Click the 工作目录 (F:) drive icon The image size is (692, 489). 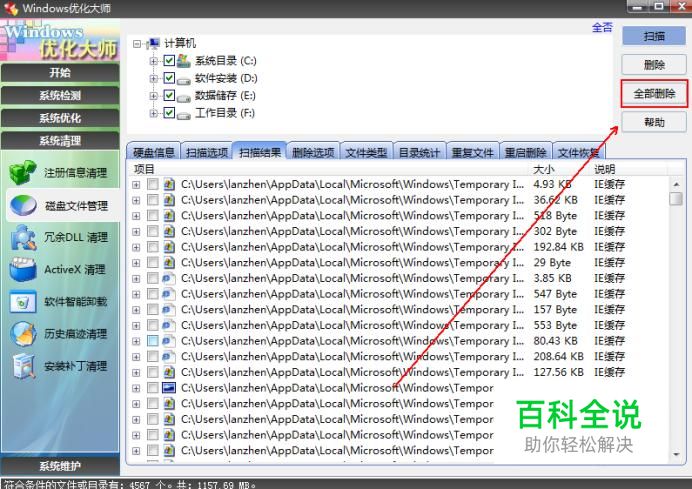183,115
